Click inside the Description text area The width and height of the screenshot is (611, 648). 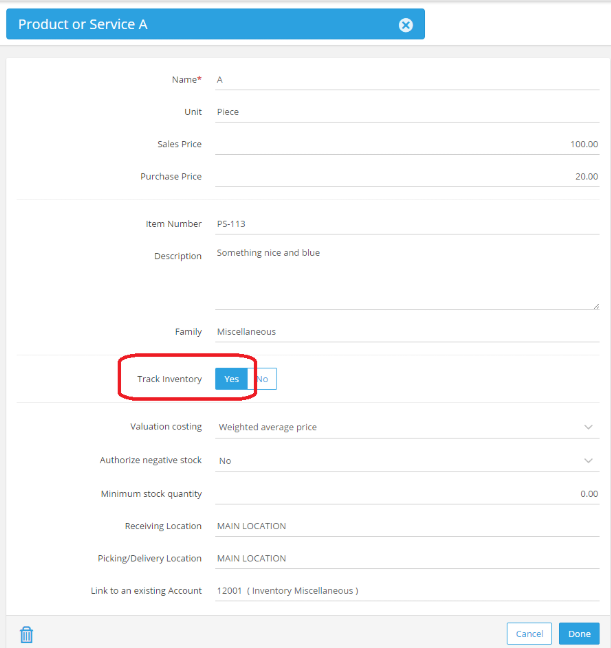point(407,276)
